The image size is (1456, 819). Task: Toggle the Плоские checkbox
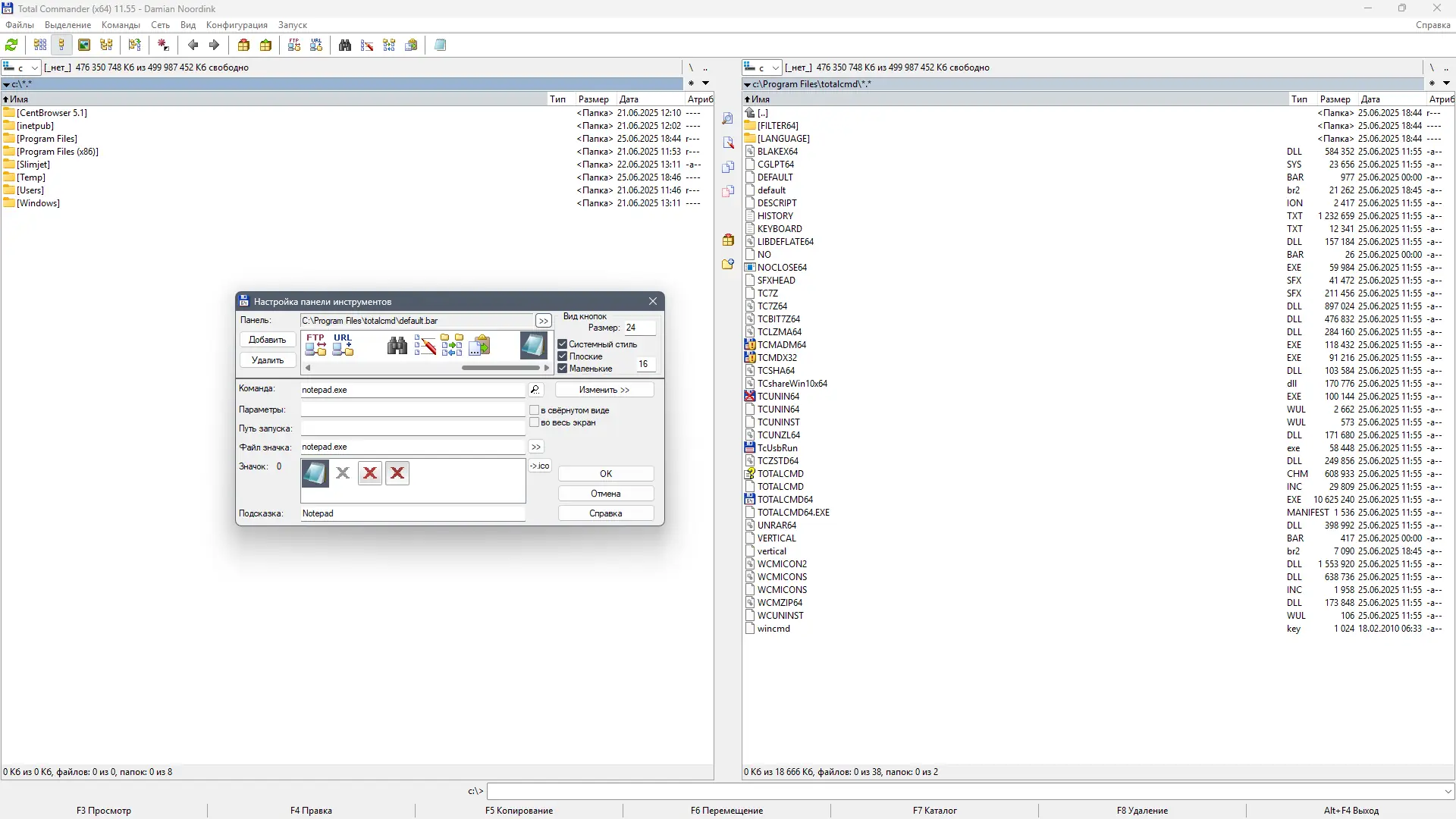[563, 356]
